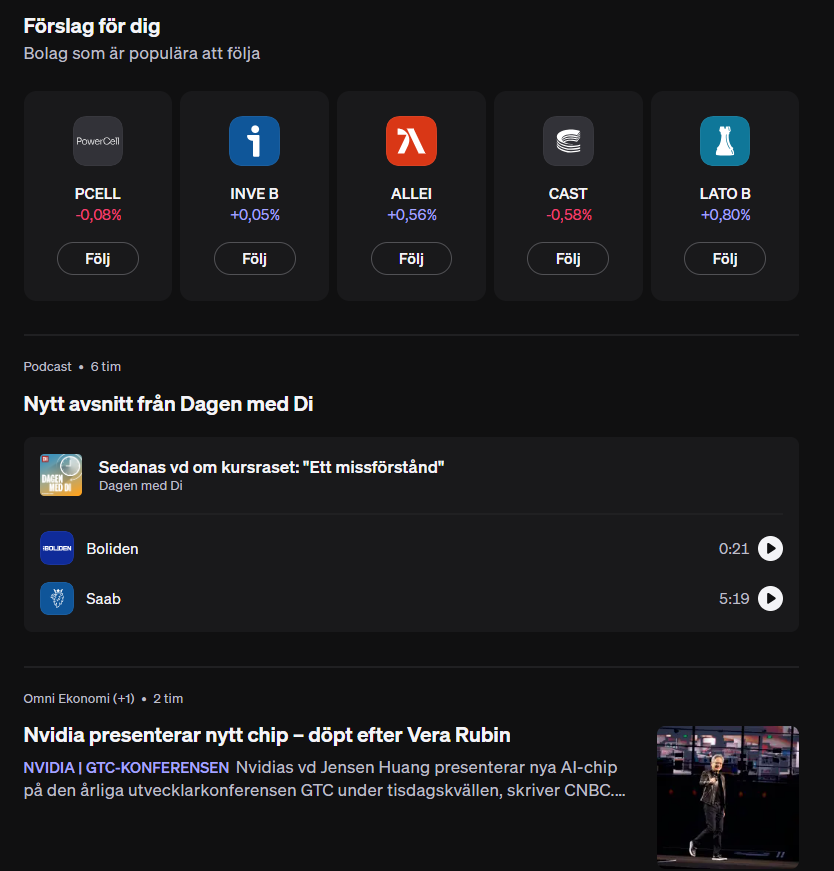Click the 2 tim time label
The image size is (834, 871).
pyautogui.click(x=168, y=698)
